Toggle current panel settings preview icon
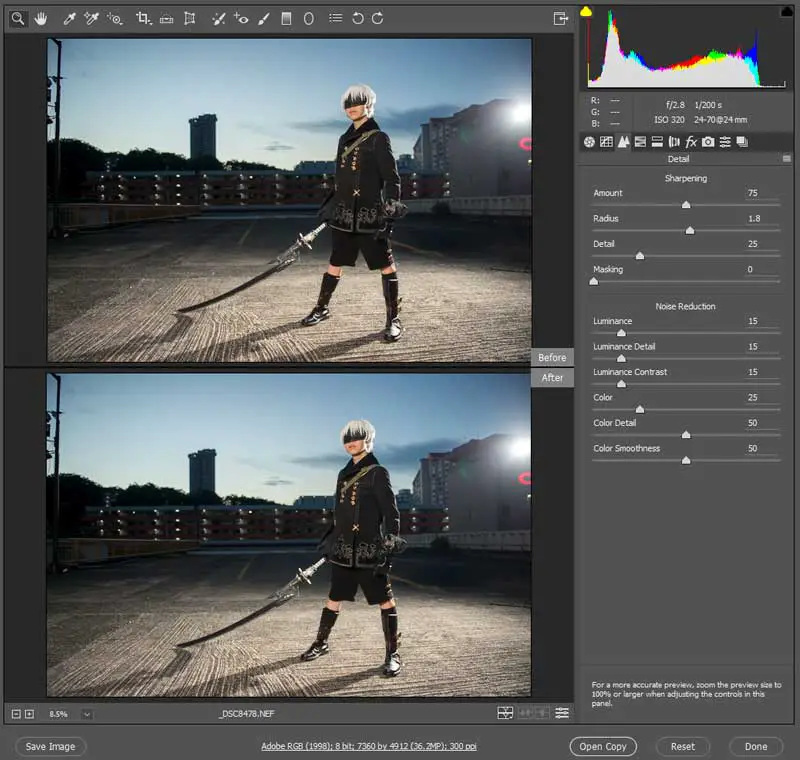This screenshot has width=800, height=760. (x=562, y=713)
